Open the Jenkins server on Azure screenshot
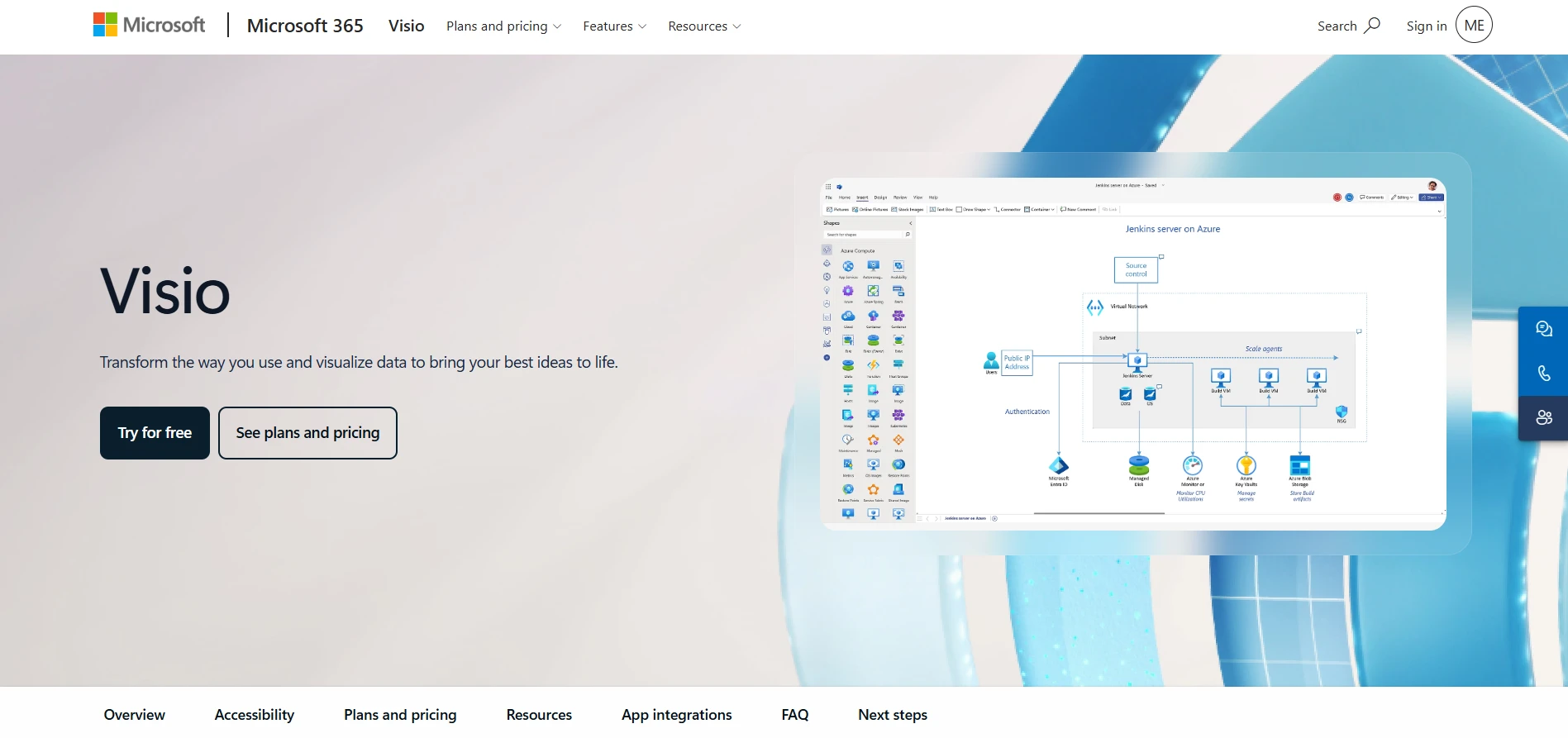The image size is (1568, 738). point(1133,354)
